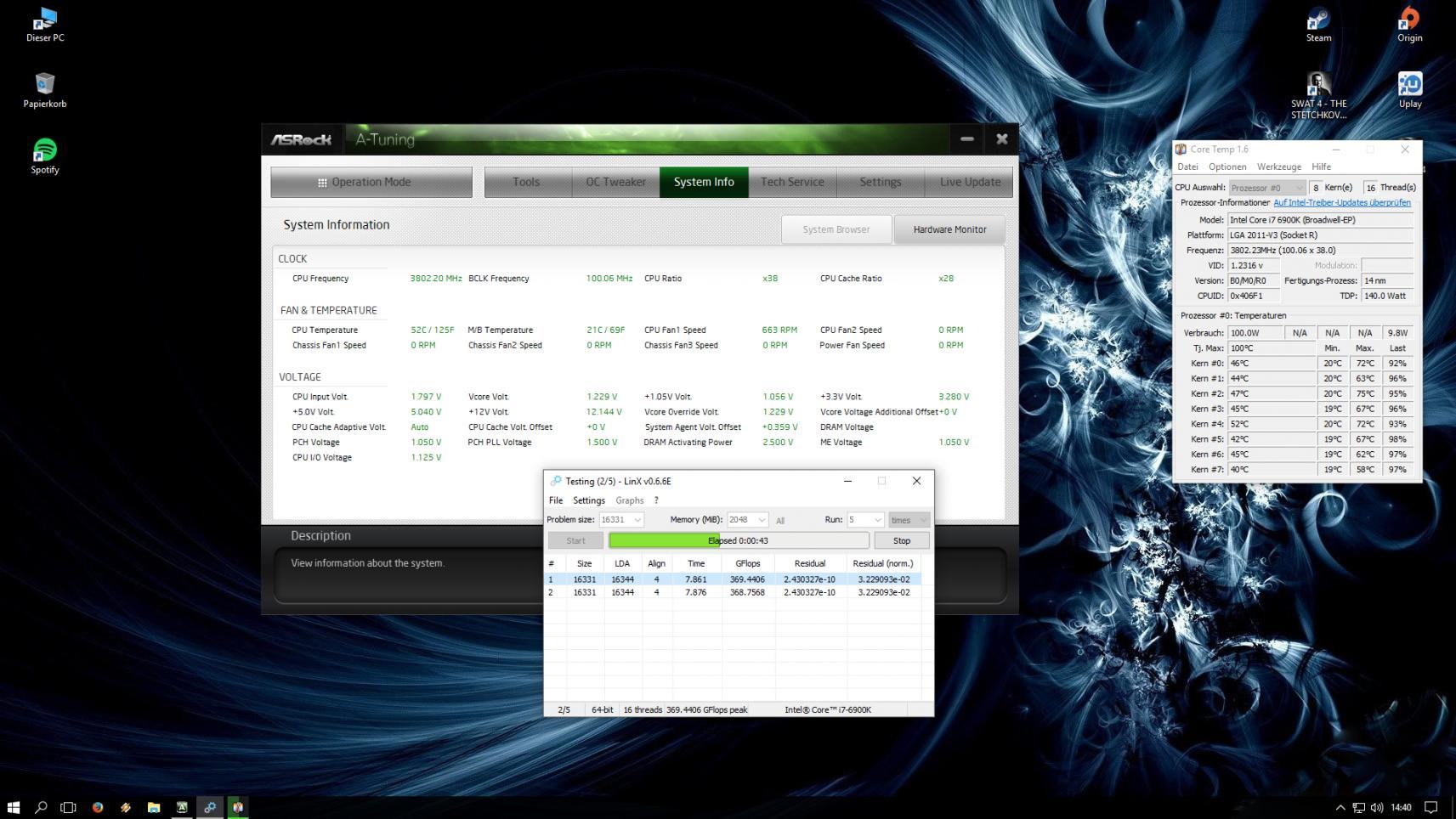Image resolution: width=1456 pixels, height=819 pixels.
Task: Switch to LinX gears icon in taskbar
Action: (x=210, y=807)
